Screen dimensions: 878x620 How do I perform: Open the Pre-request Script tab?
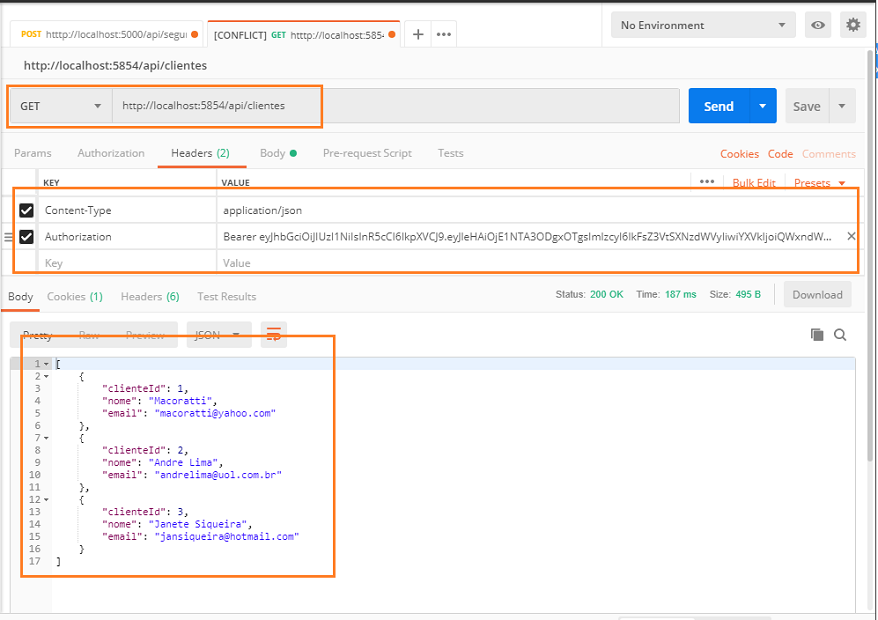point(367,153)
